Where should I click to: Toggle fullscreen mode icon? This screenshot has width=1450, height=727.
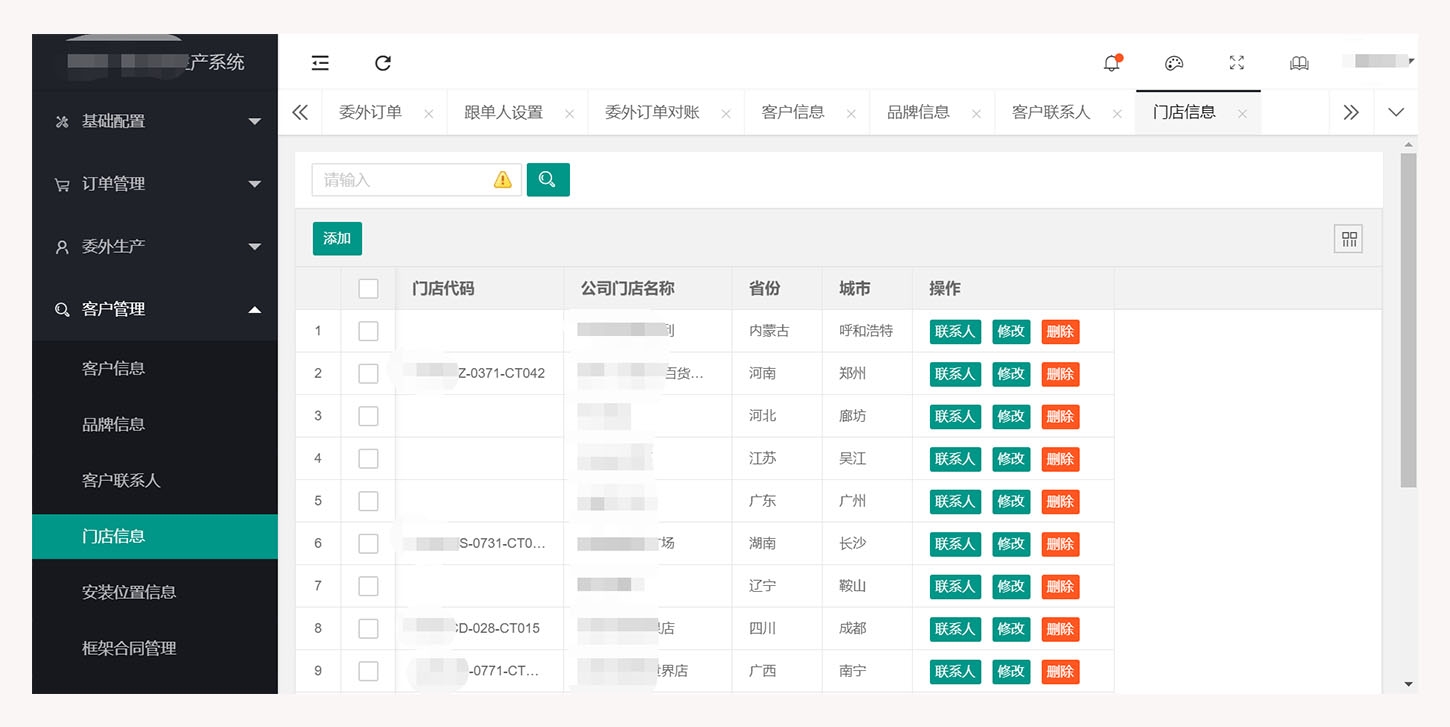click(1237, 63)
